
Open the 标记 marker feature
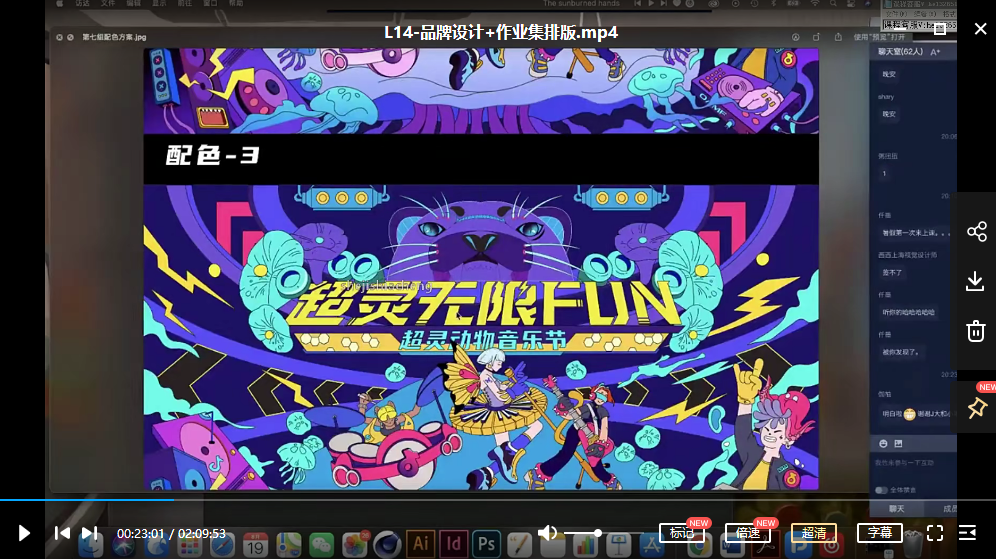pos(683,533)
